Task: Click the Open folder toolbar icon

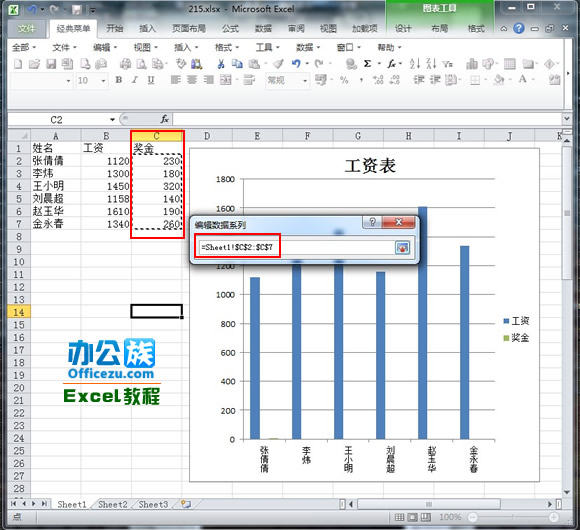Action: [34, 64]
